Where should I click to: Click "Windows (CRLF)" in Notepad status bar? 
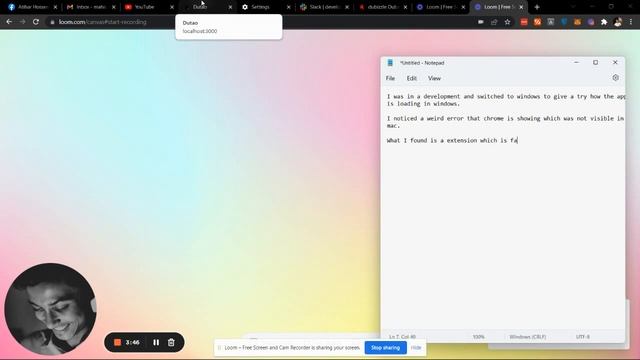pos(527,337)
